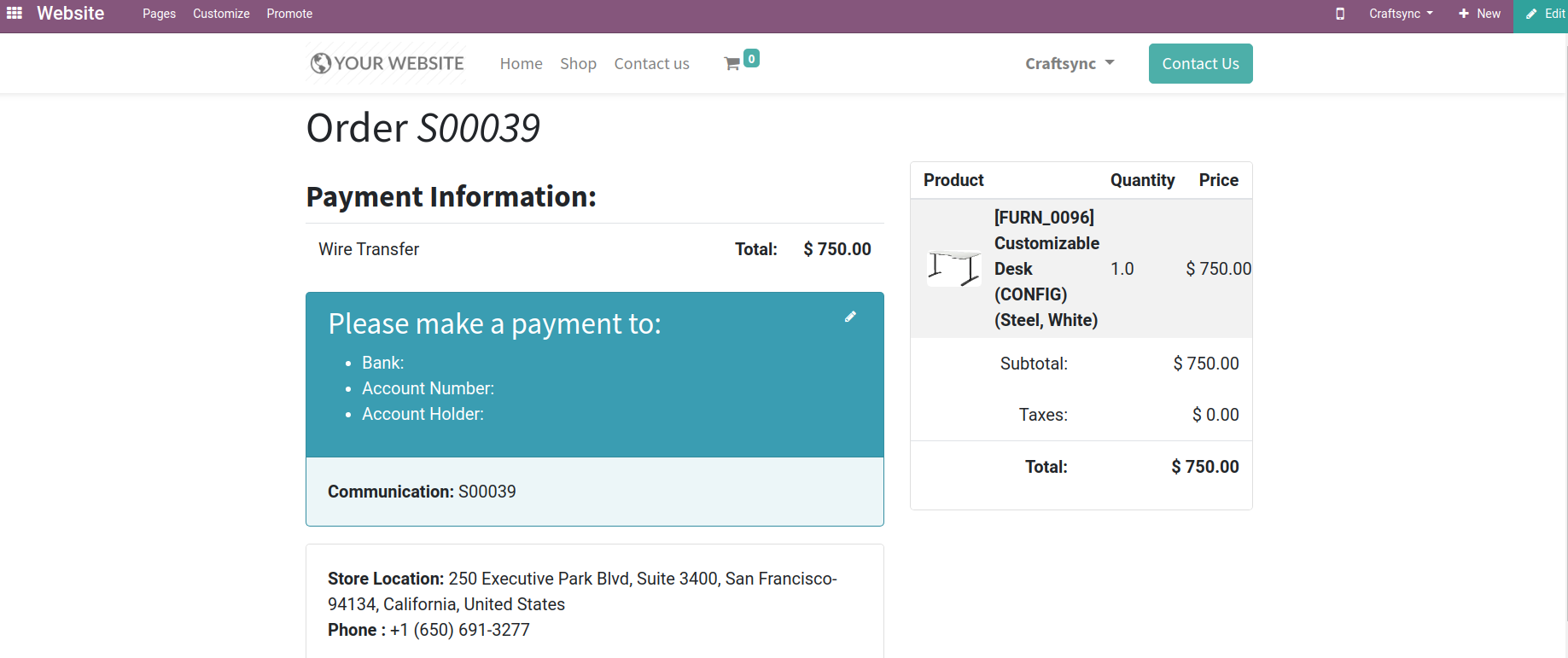Click the YOUR WEBSITE globe logo
Screen dimensions: 1568x658
click(388, 63)
